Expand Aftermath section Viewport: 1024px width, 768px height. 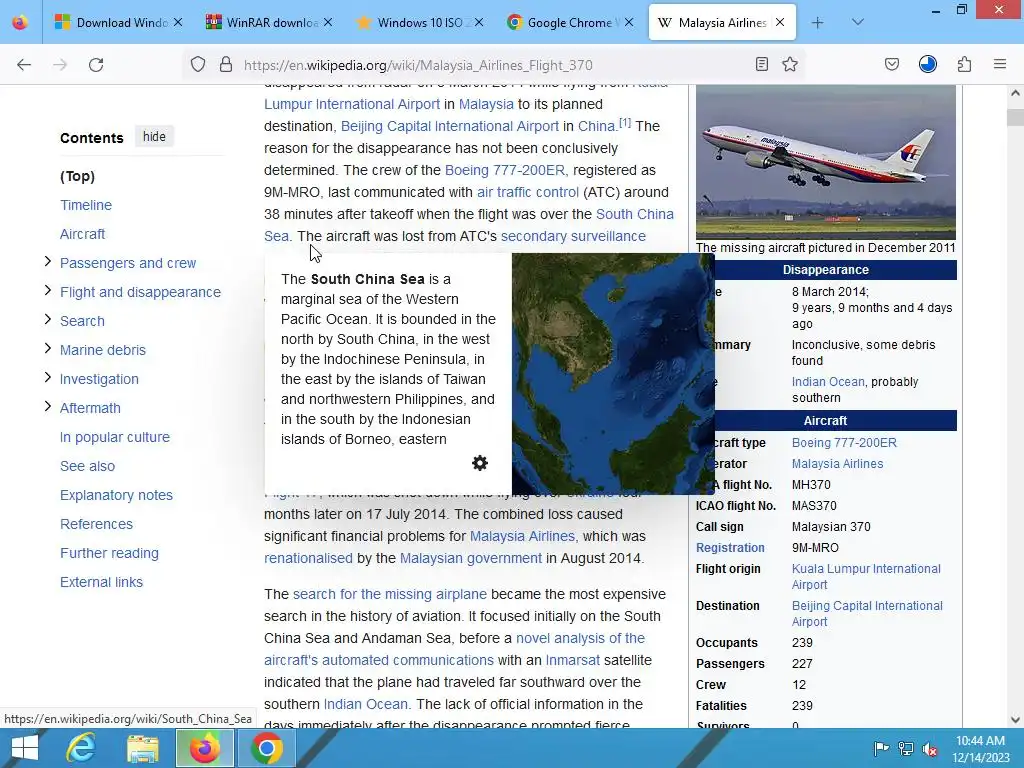pyautogui.click(x=48, y=407)
